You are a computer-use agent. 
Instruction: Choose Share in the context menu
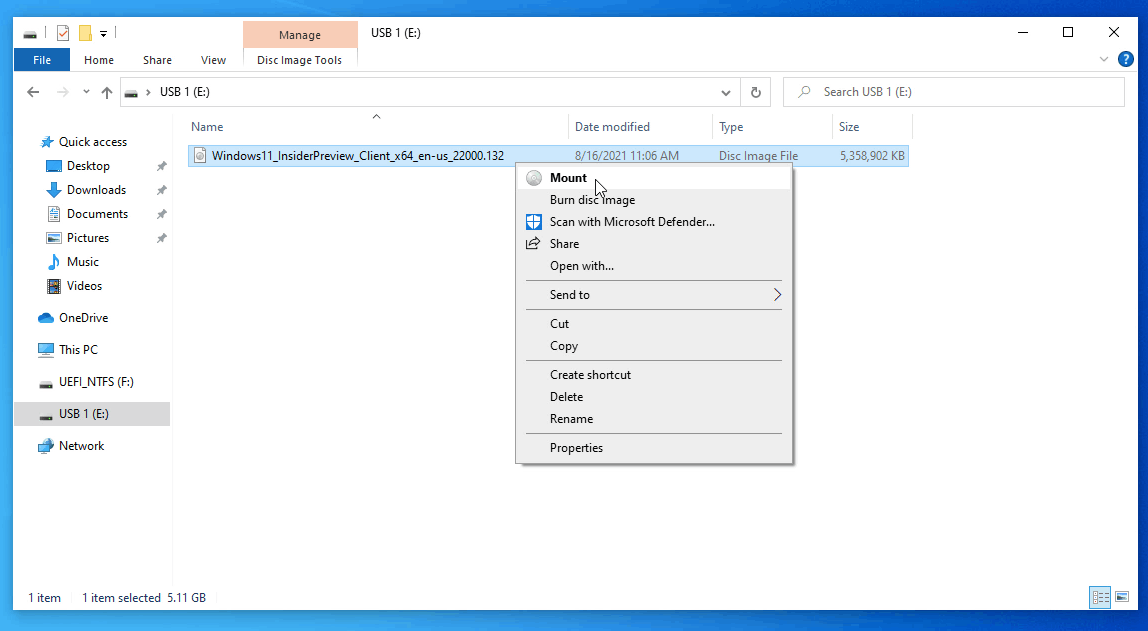tap(654, 244)
